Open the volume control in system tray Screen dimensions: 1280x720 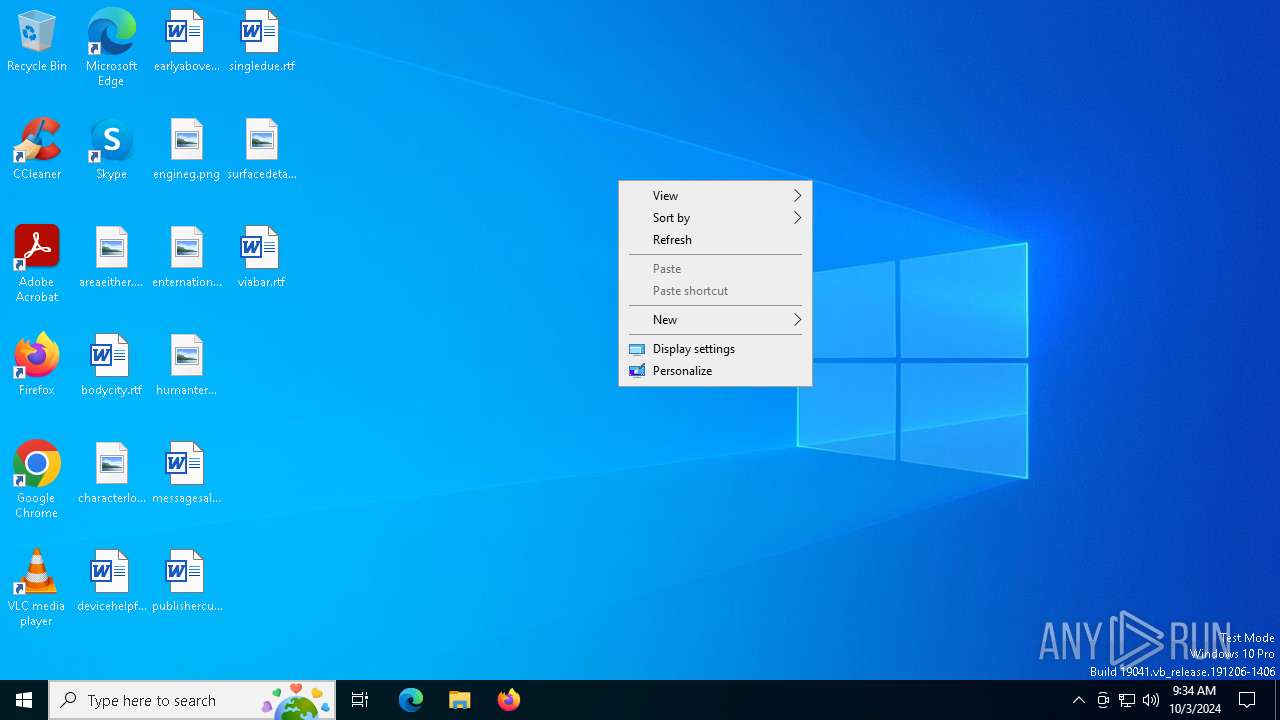point(1151,700)
